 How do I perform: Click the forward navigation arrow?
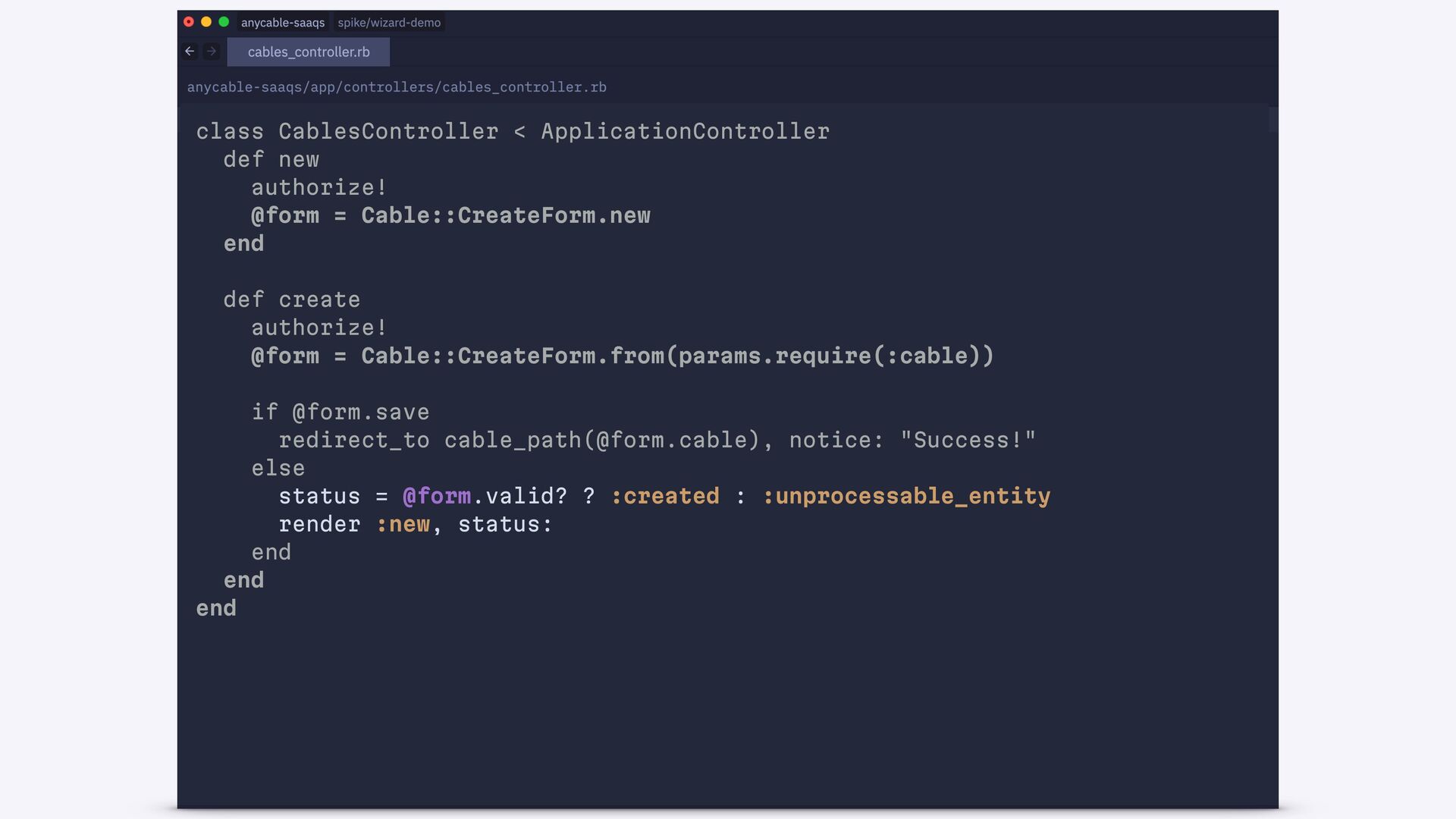coord(212,52)
